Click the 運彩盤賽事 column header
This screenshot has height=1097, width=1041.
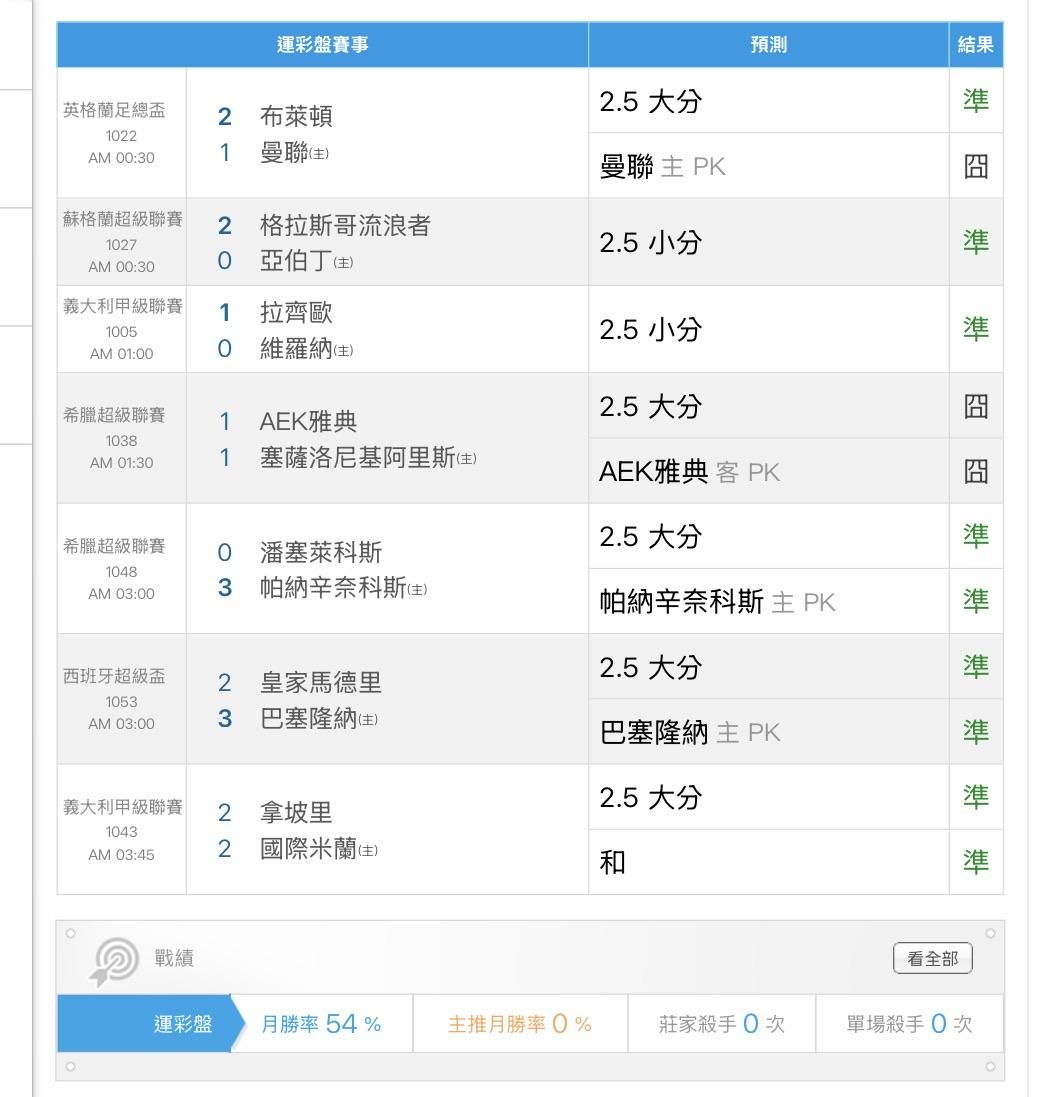[322, 45]
